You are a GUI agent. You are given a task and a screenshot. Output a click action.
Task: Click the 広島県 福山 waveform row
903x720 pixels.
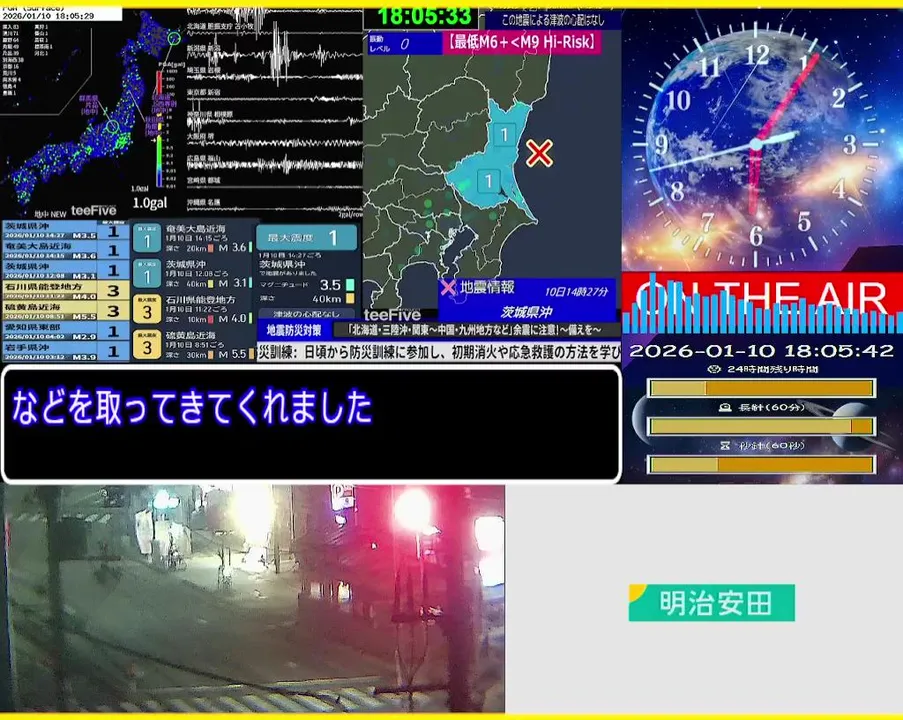pyautogui.click(x=274, y=164)
